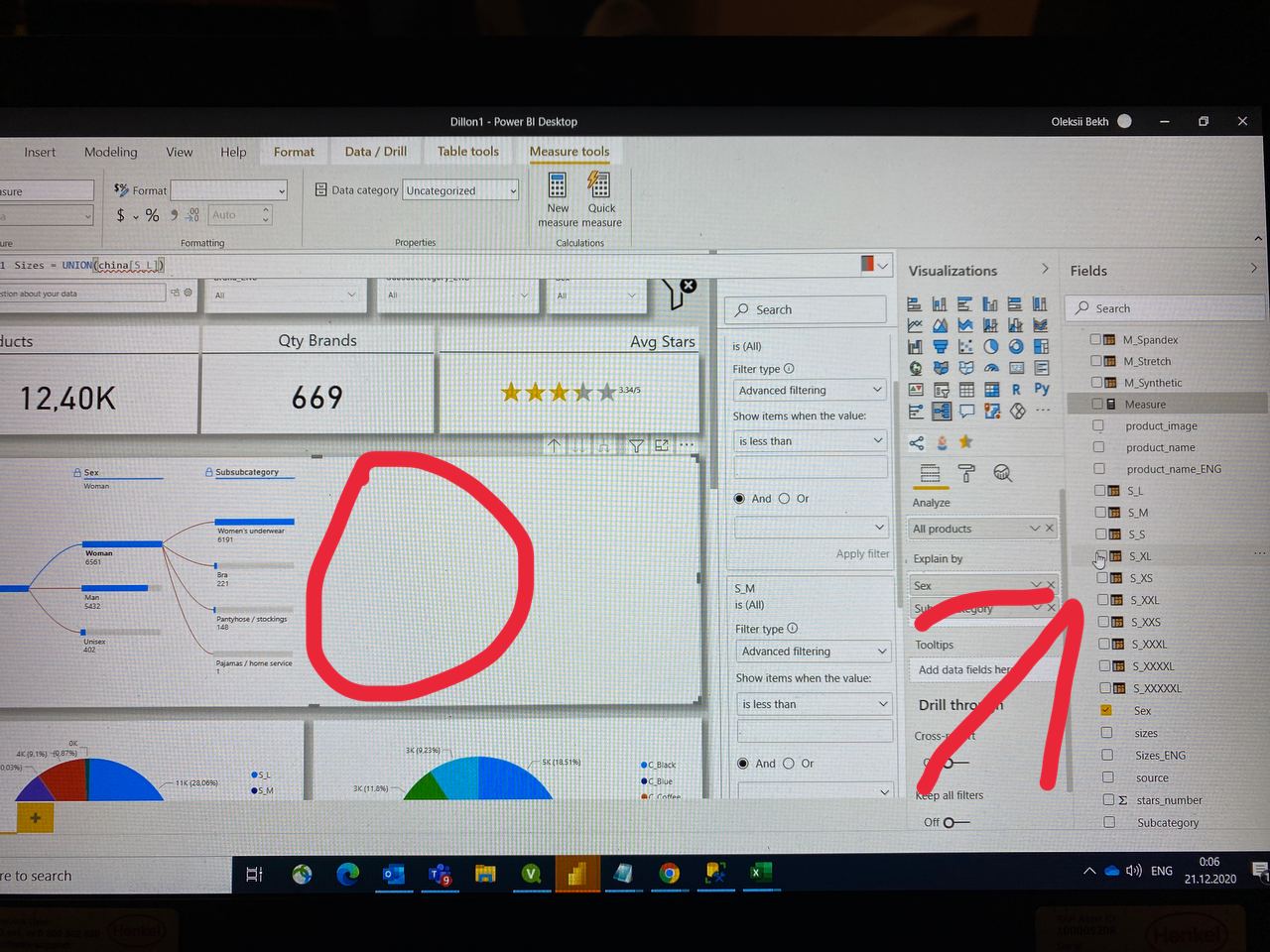Viewport: 1270px width, 952px height.
Task: Open the Analytics magnifier pane
Action: [1002, 473]
